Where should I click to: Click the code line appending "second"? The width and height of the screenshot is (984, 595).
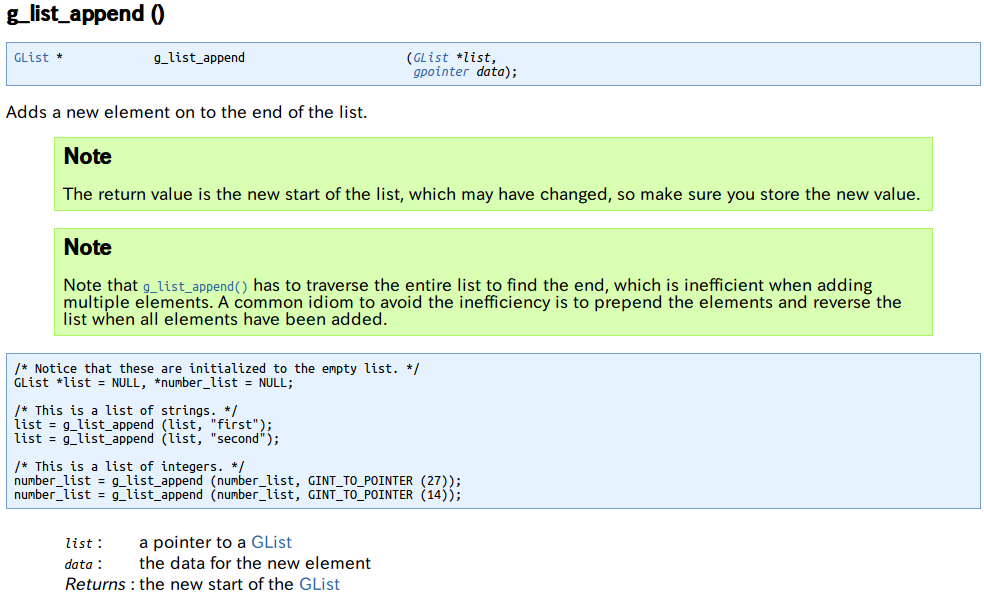147,439
